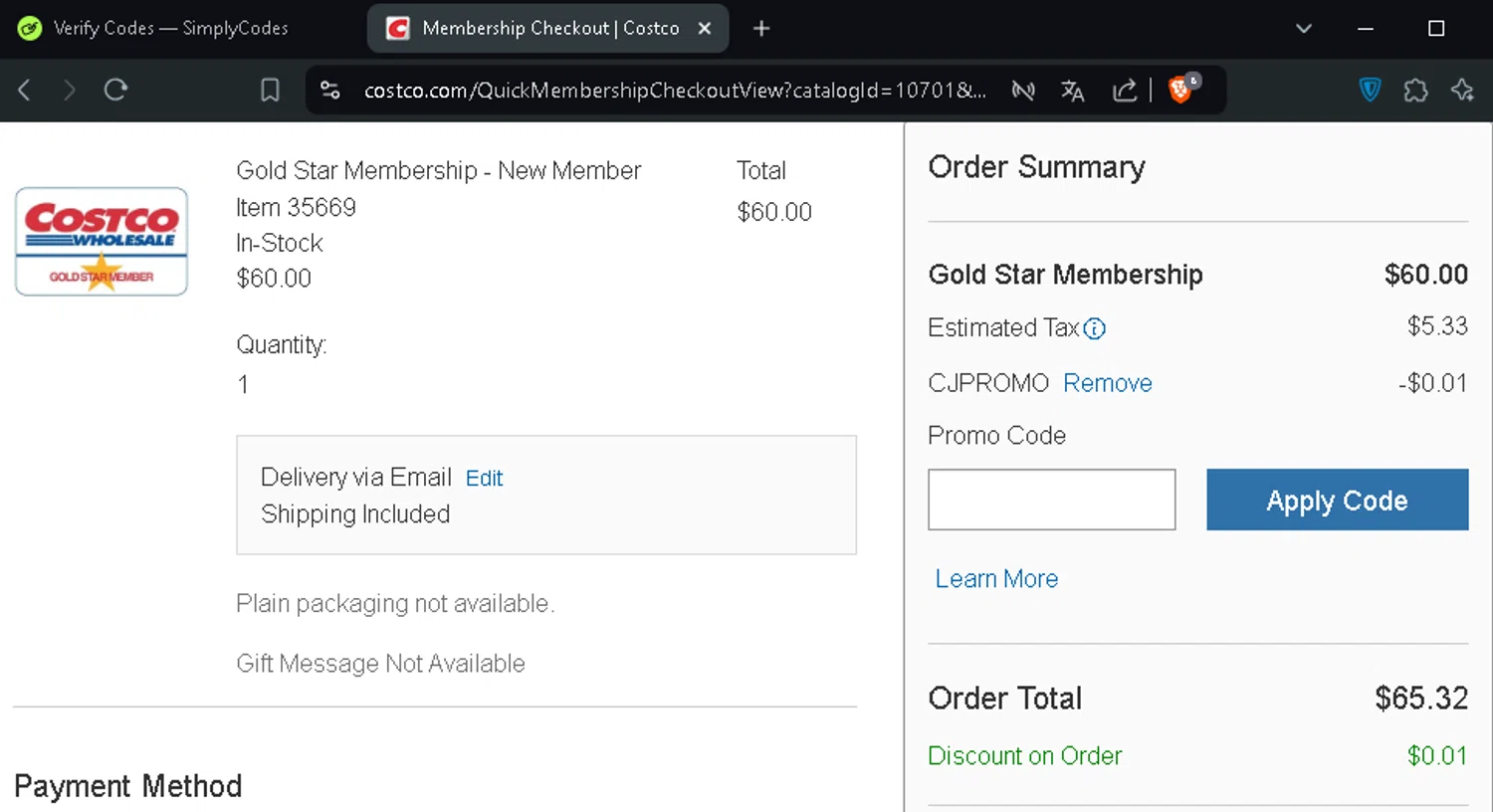Click the browser forward arrow
The image size is (1493, 812).
(69, 91)
